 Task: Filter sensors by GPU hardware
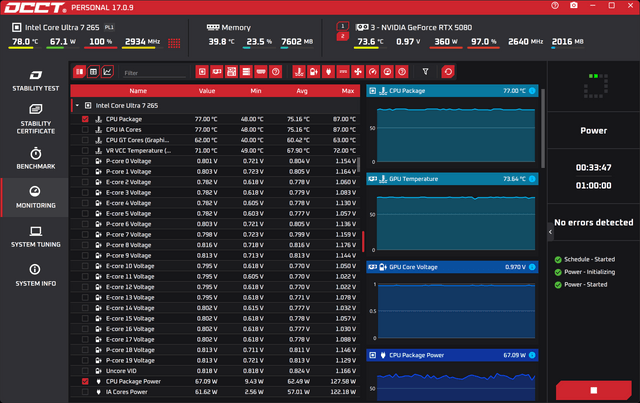point(217,72)
